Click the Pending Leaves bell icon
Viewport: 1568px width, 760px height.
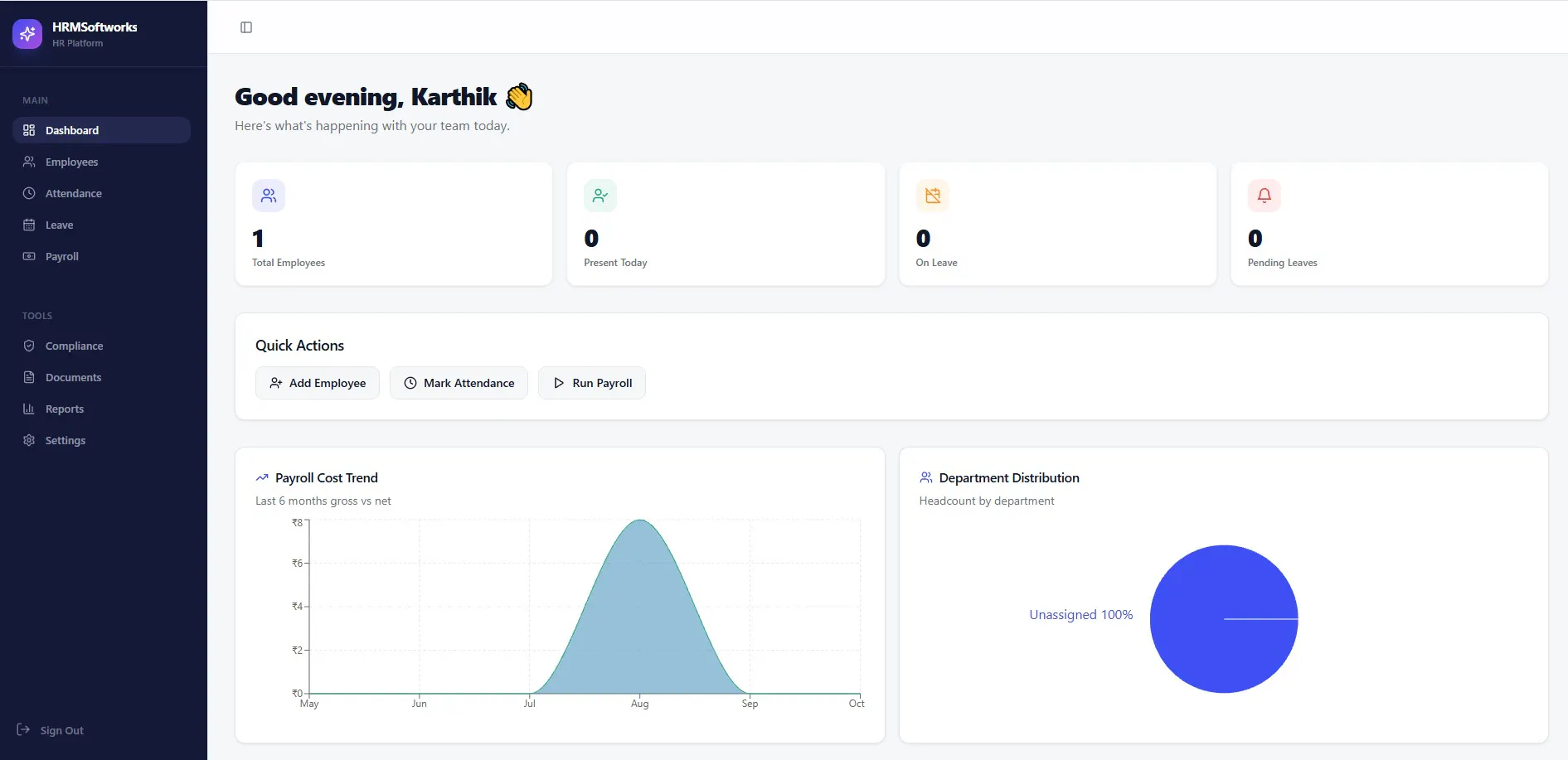(1265, 196)
